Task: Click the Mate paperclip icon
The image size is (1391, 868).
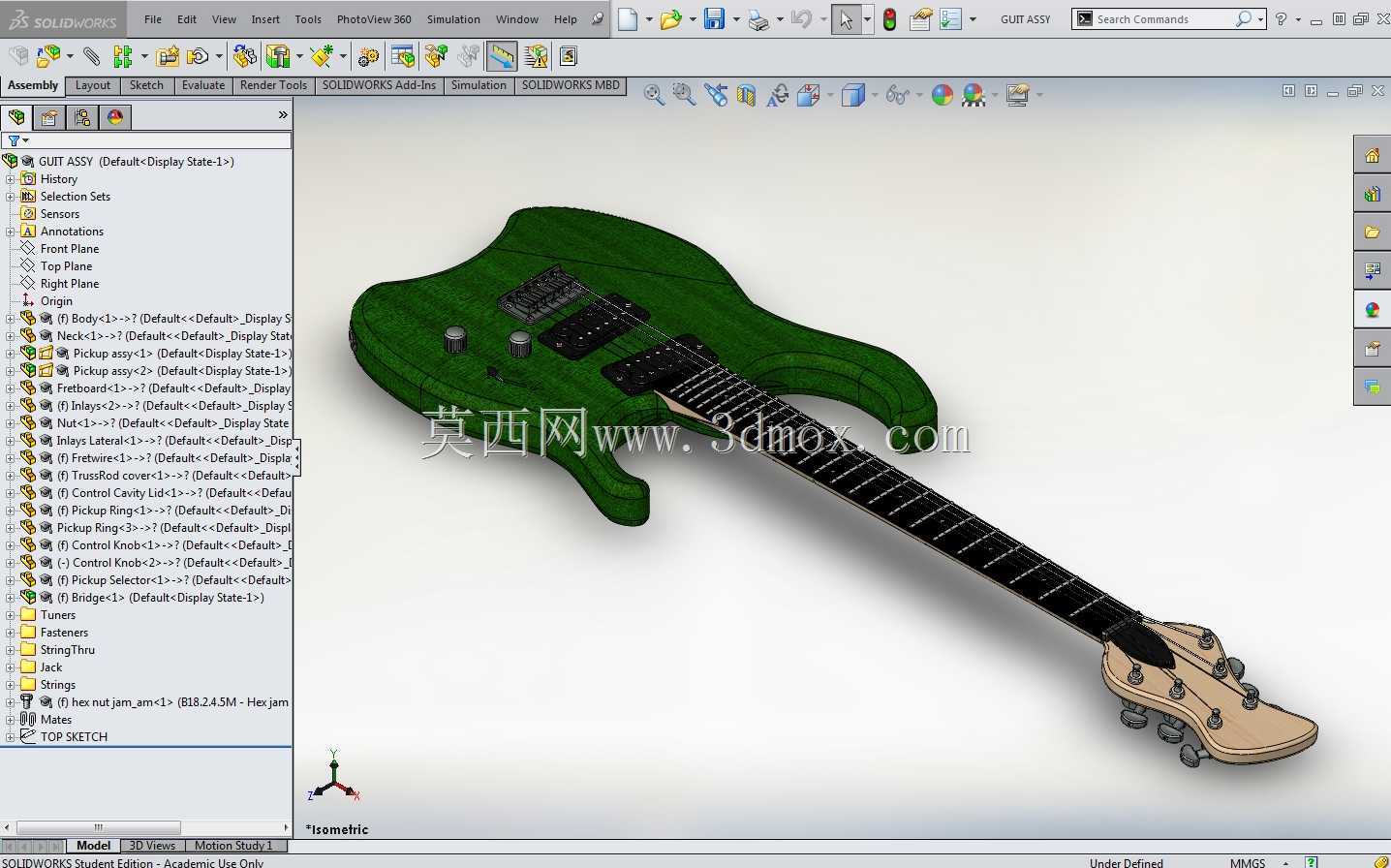Action: click(91, 57)
